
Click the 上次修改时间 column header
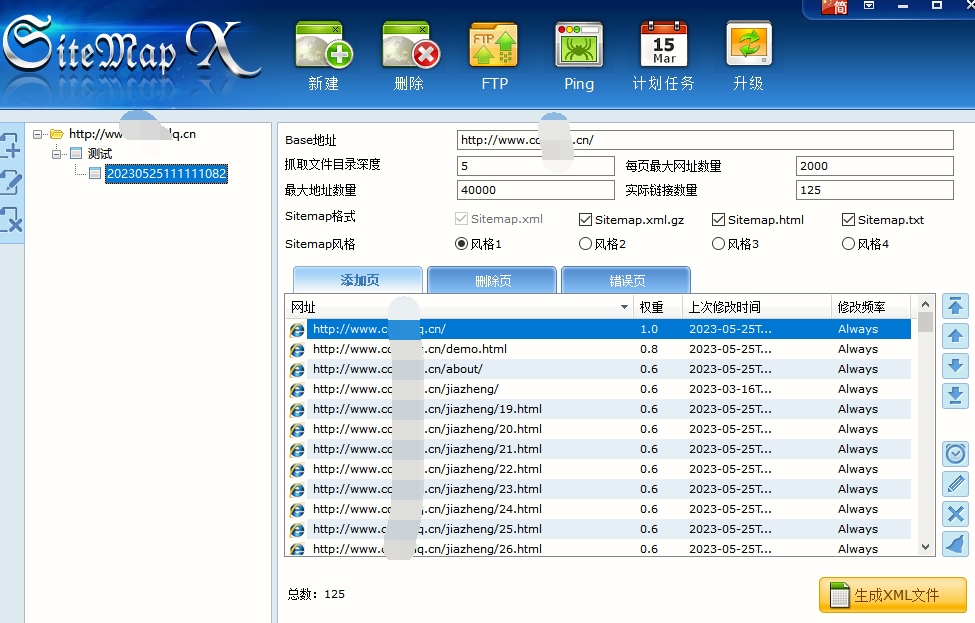point(757,307)
